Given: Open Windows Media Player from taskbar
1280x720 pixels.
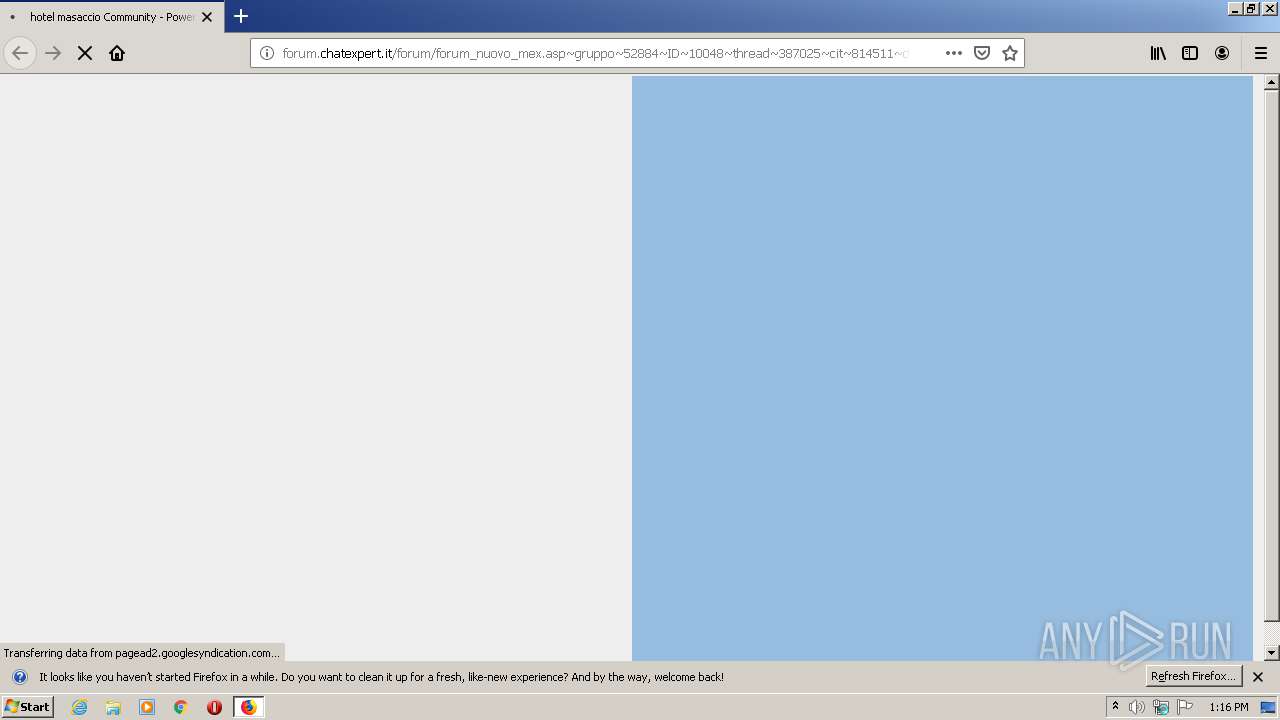Looking at the screenshot, I should (x=147, y=707).
